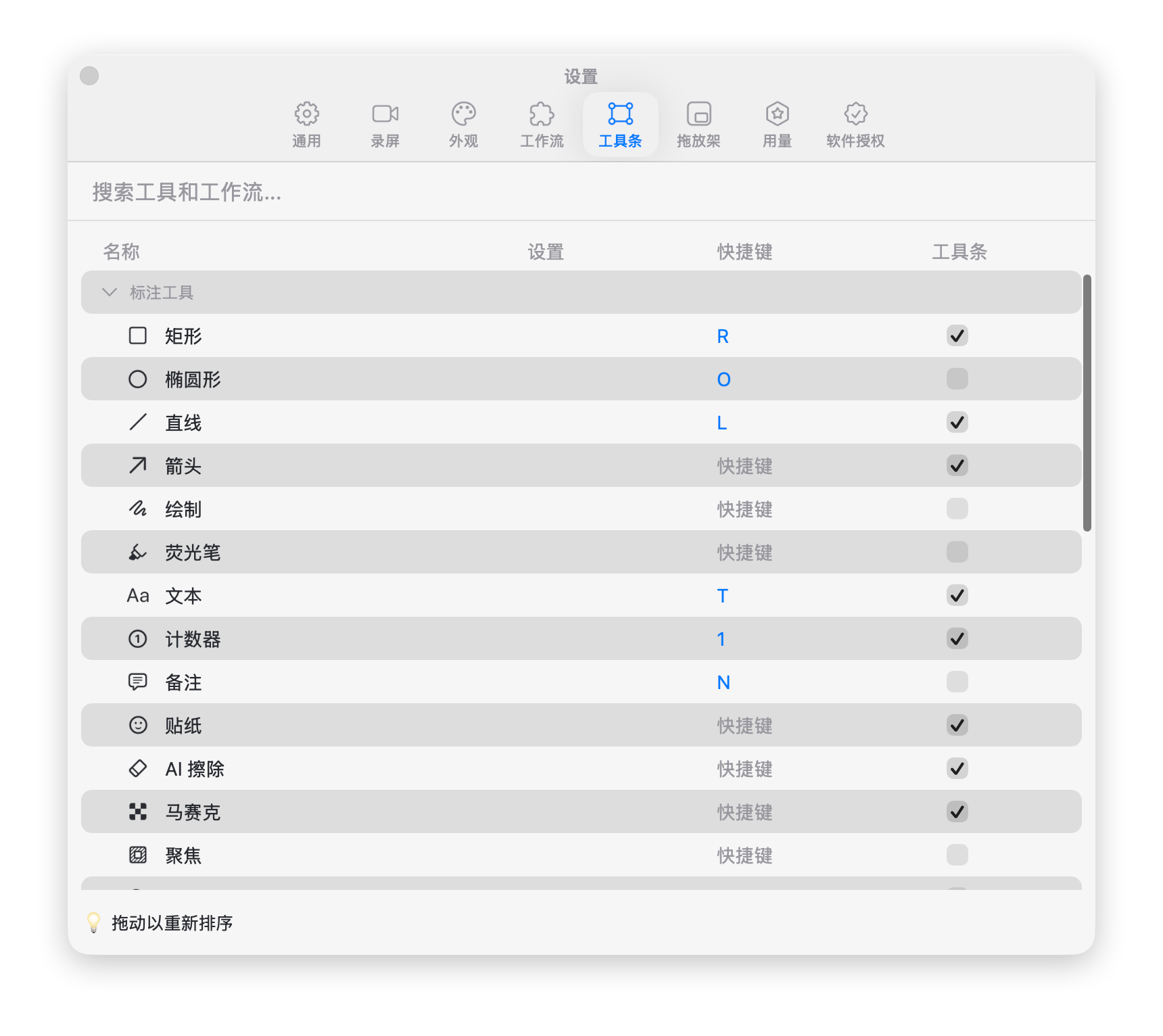Set a shortcut for AI 擦除

click(745, 769)
